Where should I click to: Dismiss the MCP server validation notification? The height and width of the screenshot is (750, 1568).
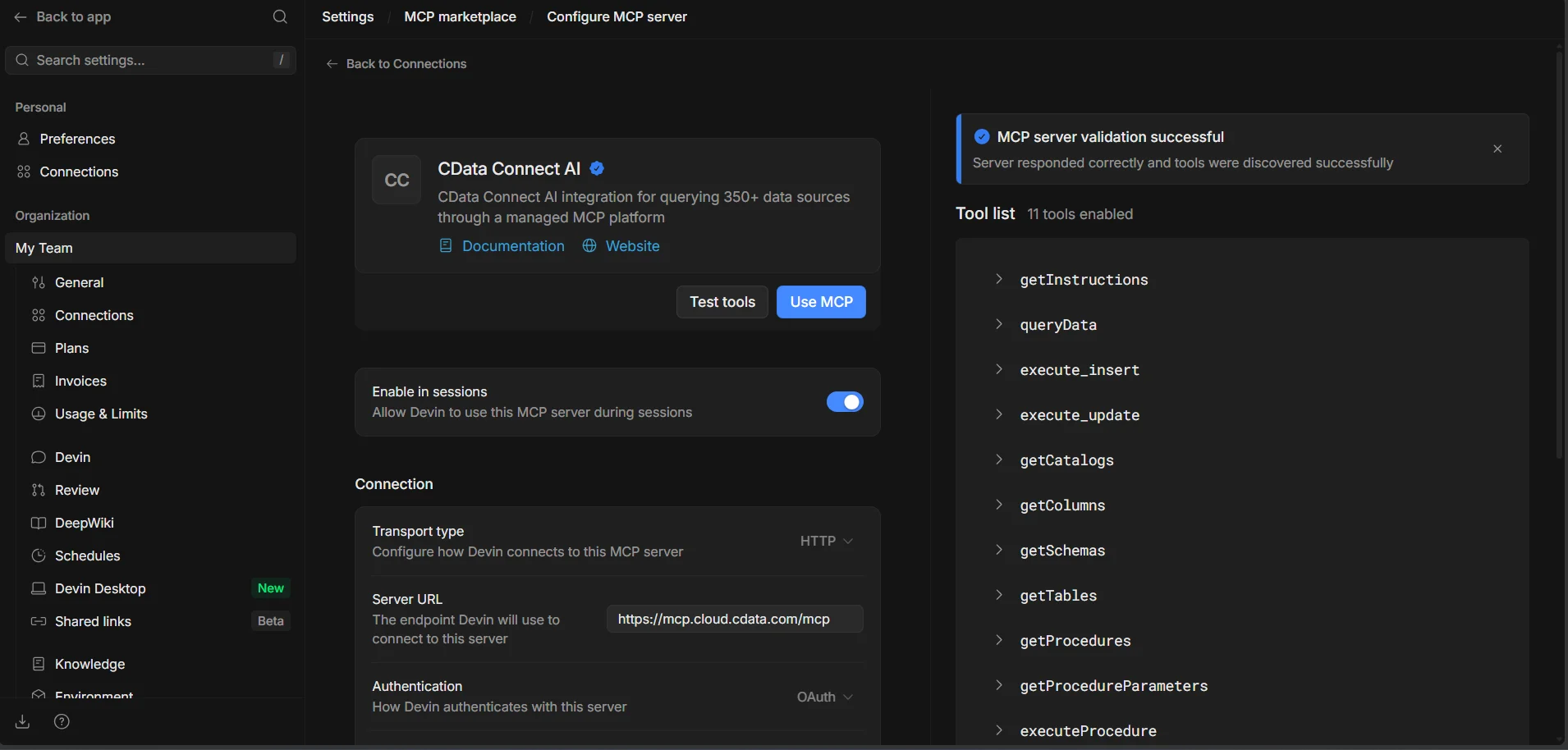(1497, 149)
